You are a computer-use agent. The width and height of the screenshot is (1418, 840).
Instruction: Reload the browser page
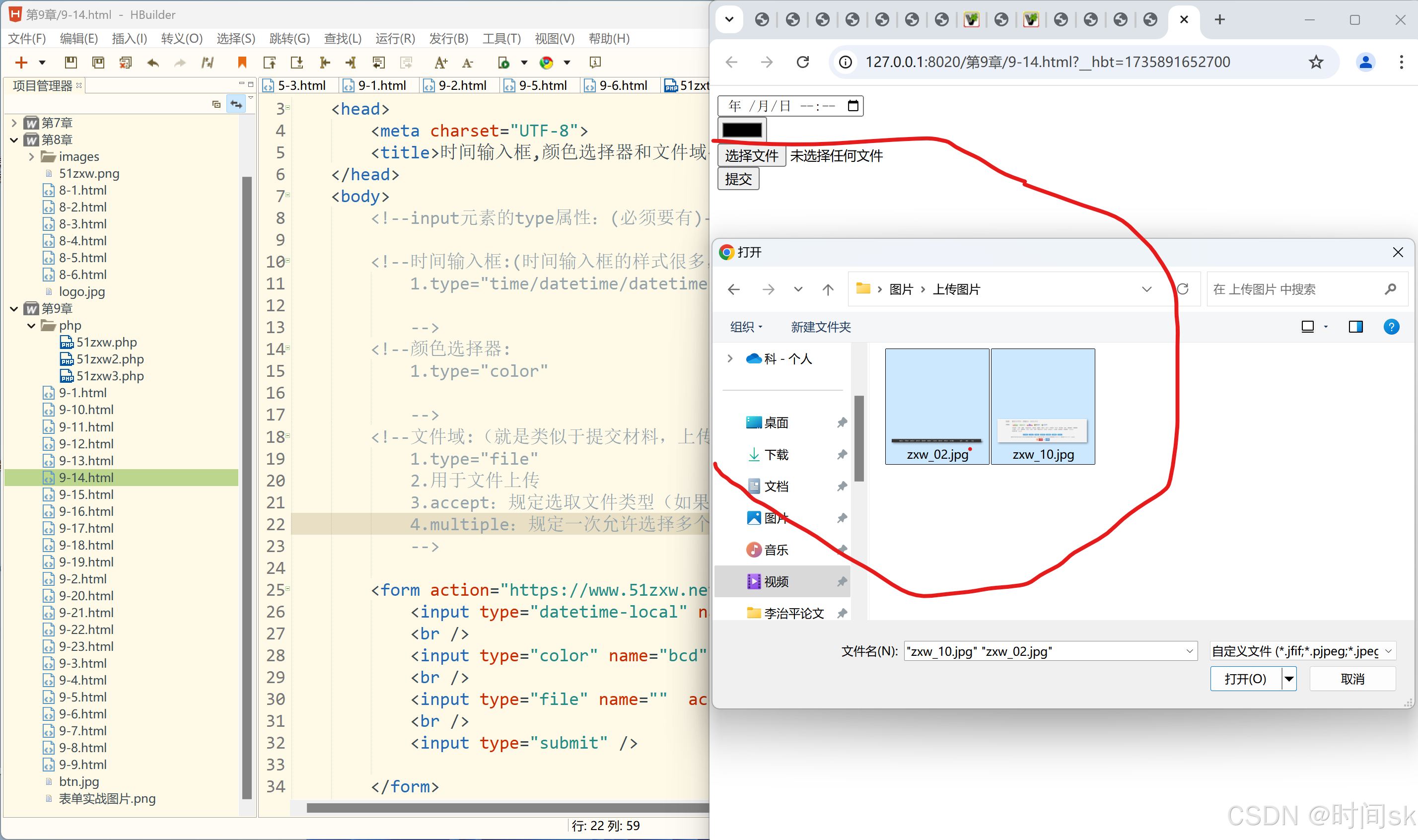[x=803, y=62]
